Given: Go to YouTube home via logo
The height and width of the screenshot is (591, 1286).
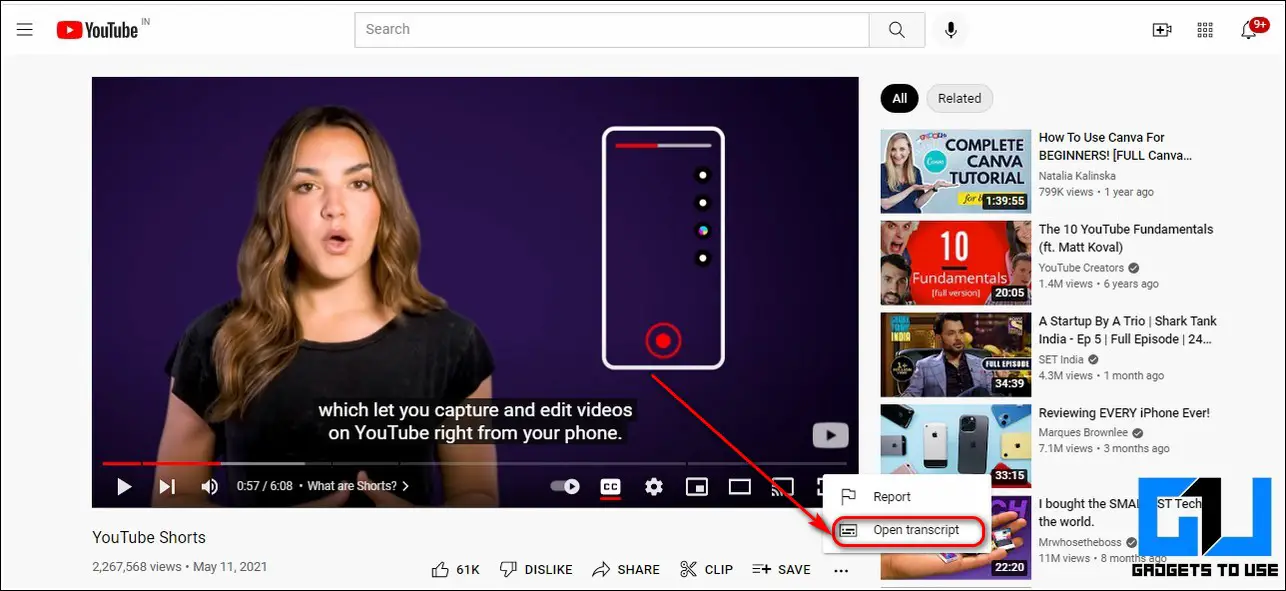Looking at the screenshot, I should click(98, 30).
